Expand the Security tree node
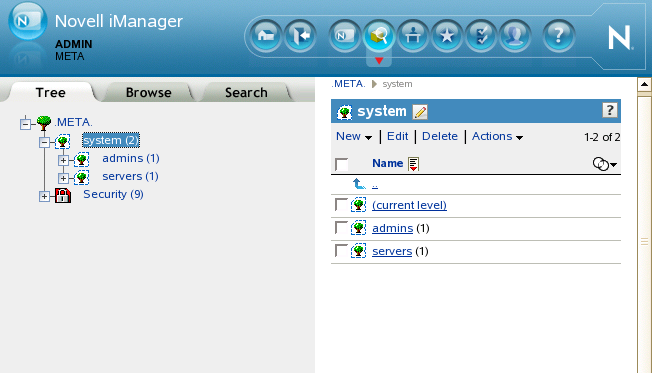This screenshot has width=652, height=373. point(44,196)
